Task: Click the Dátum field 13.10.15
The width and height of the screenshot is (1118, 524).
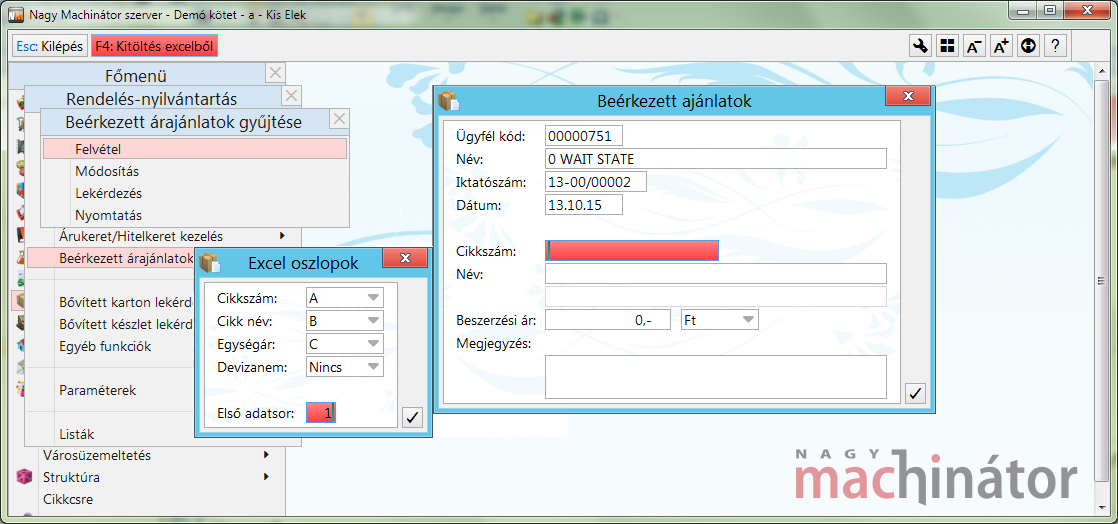Action: [x=583, y=205]
